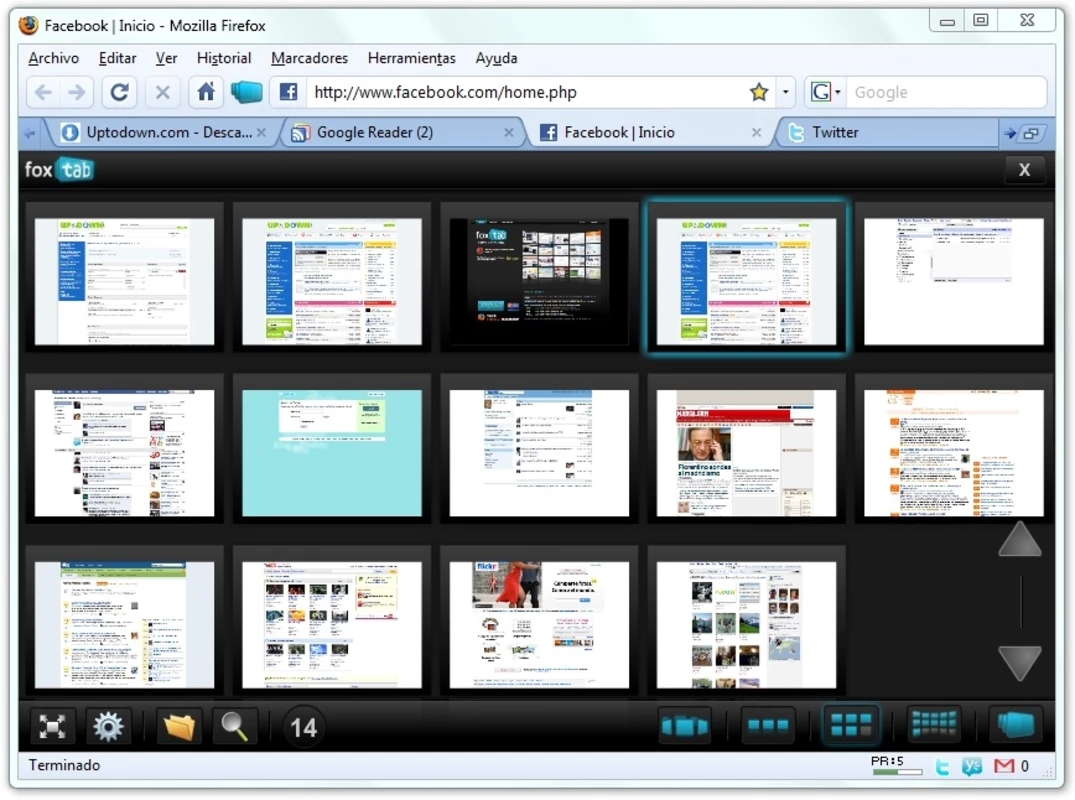Open the FoxTab folder icon

click(x=178, y=727)
